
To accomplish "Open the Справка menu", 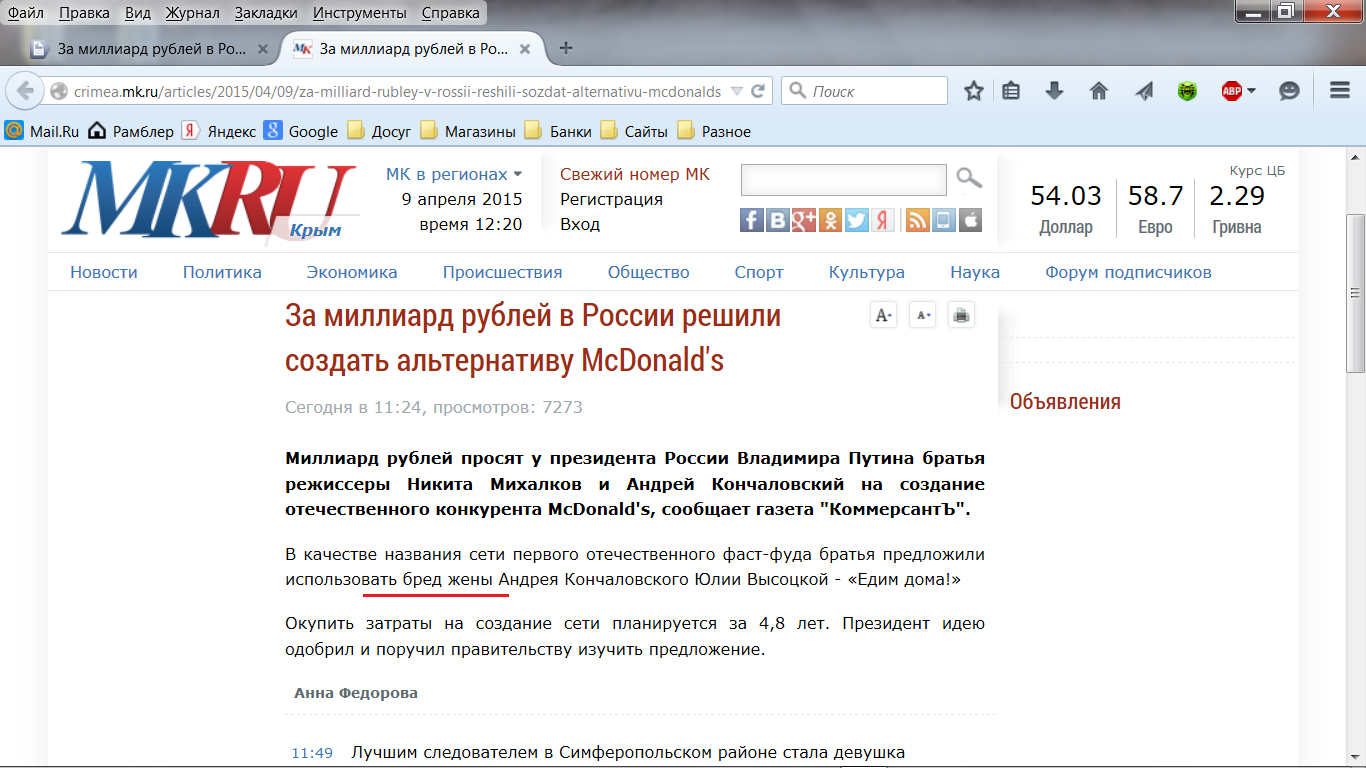I will (449, 13).
